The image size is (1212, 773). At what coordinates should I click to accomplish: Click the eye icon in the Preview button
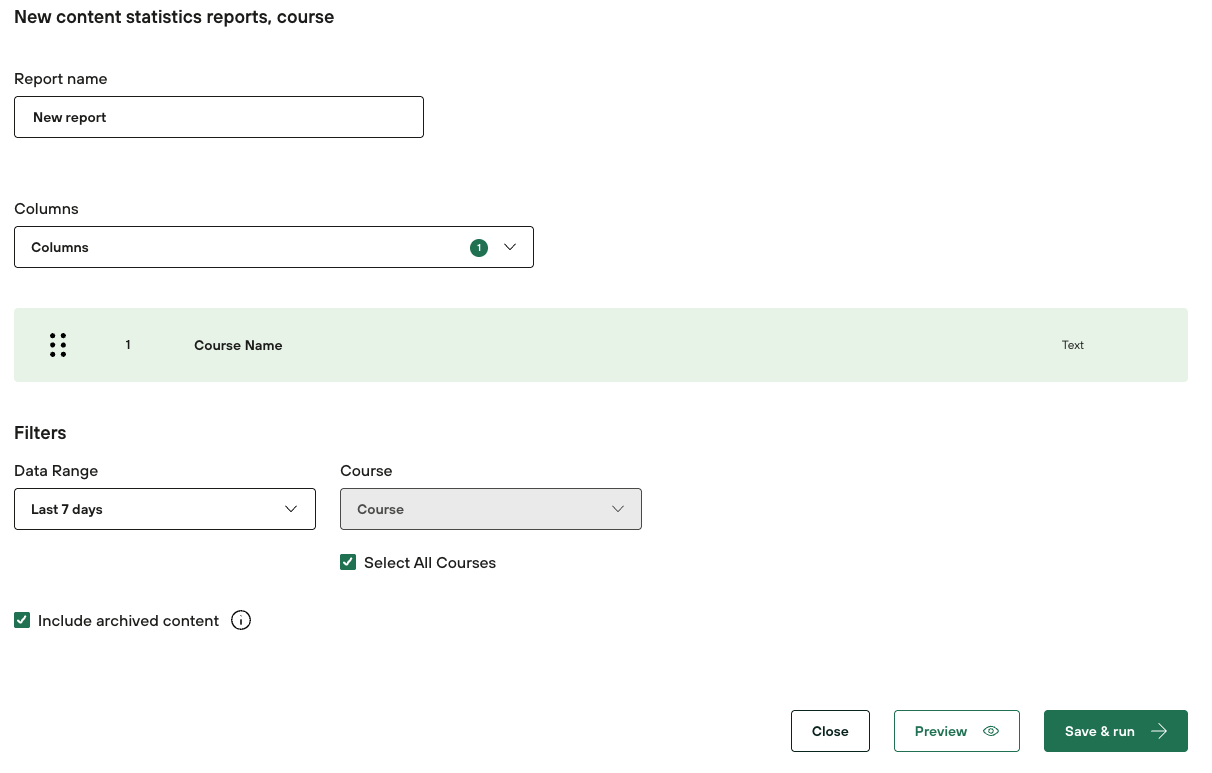point(991,731)
